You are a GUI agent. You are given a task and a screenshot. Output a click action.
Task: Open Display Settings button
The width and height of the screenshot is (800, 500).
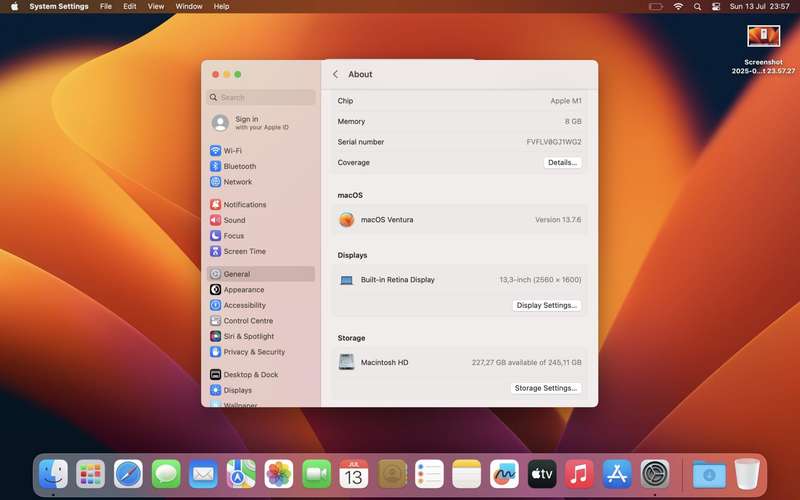tap(546, 305)
